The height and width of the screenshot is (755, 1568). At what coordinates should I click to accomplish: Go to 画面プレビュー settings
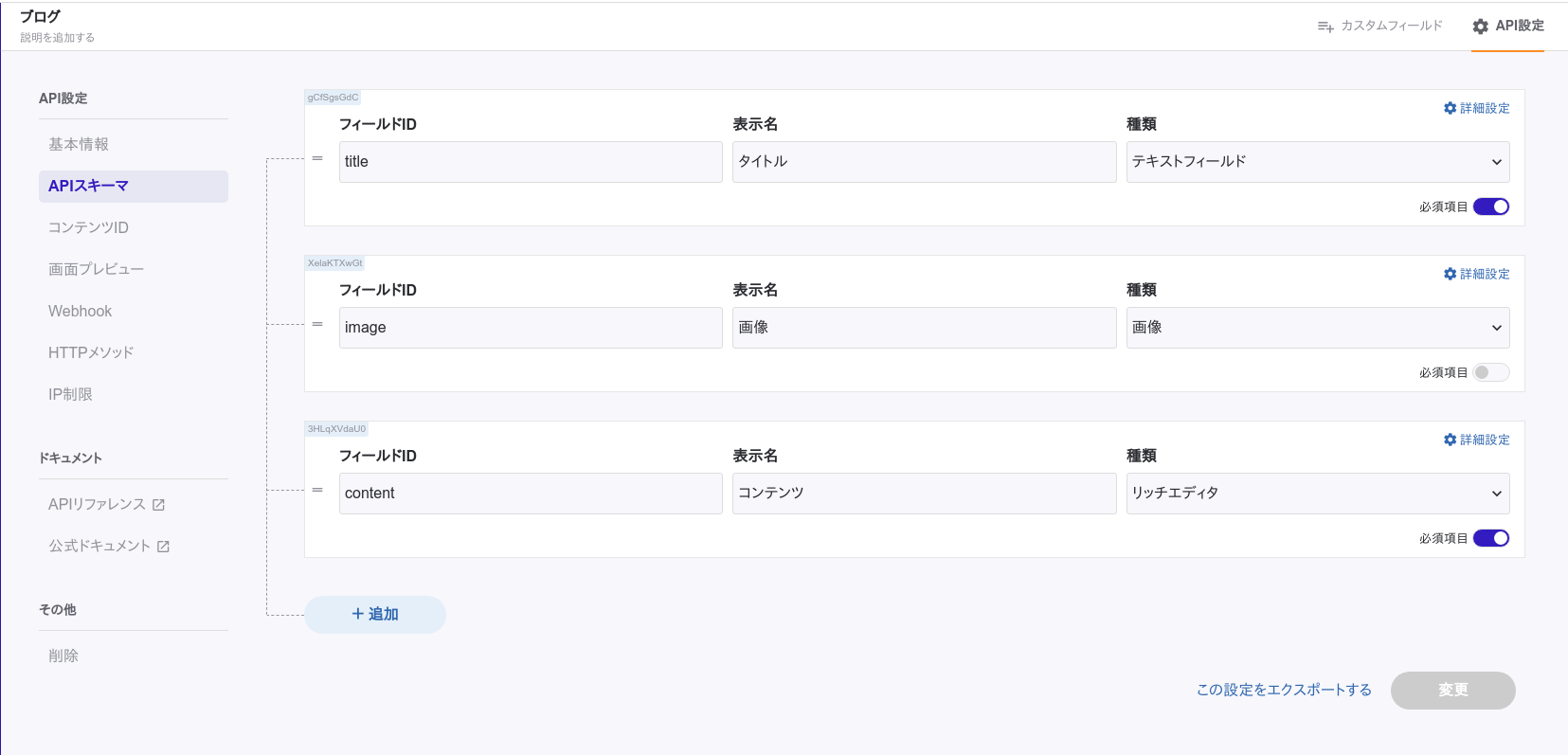pos(134,269)
